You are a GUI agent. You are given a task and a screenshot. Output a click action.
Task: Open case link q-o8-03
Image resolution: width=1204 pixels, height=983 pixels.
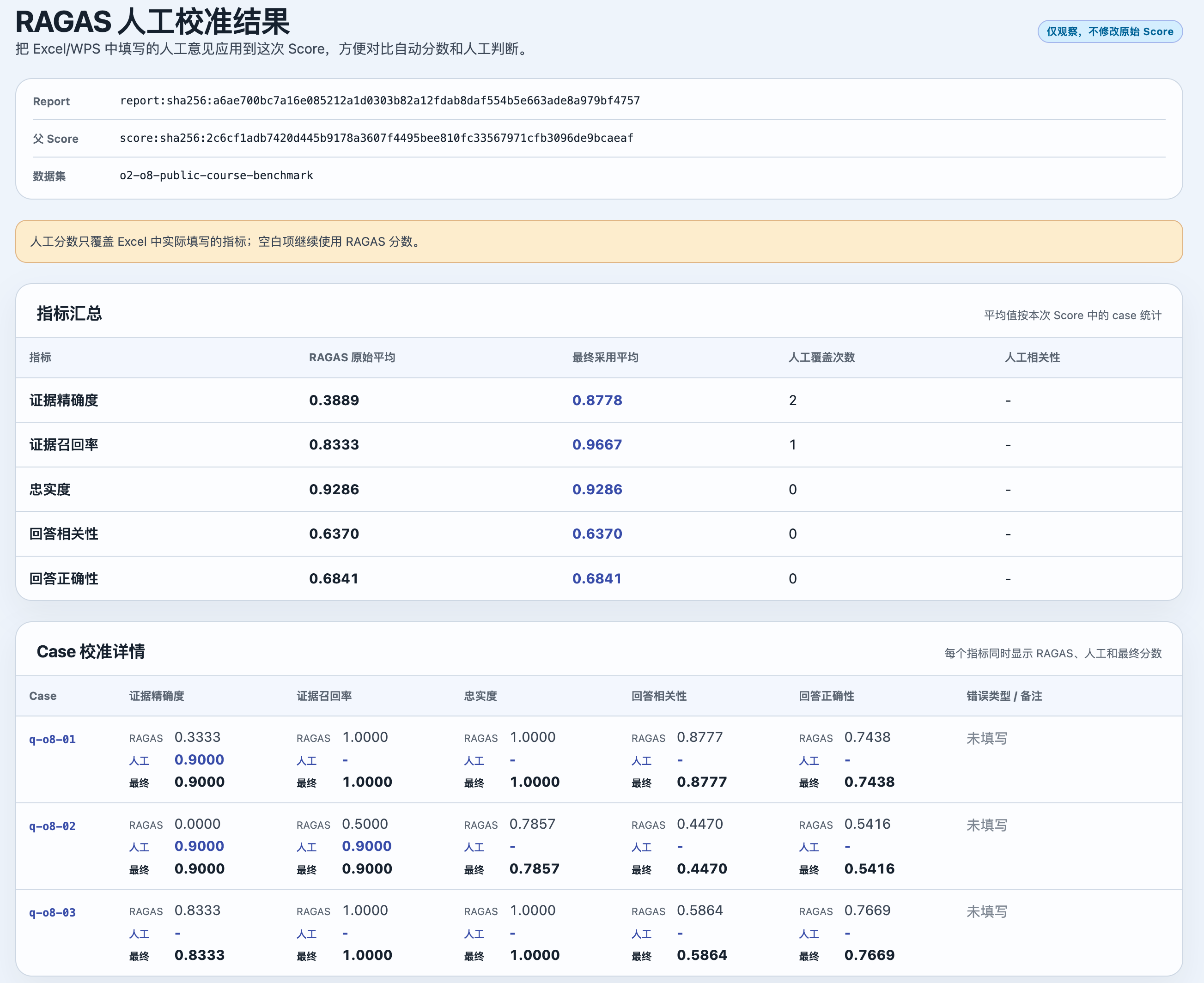click(52, 913)
